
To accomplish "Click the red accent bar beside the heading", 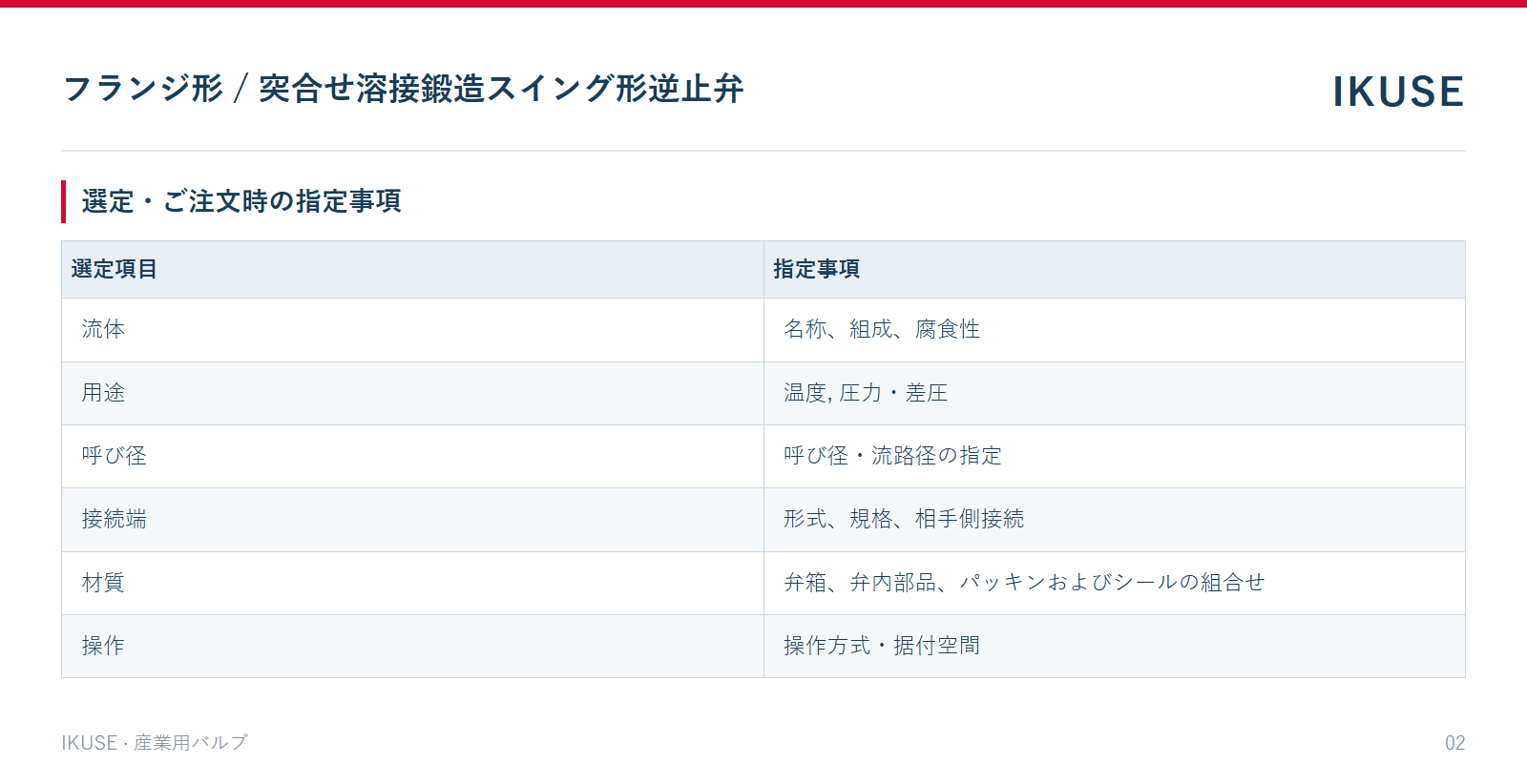I will tap(64, 201).
